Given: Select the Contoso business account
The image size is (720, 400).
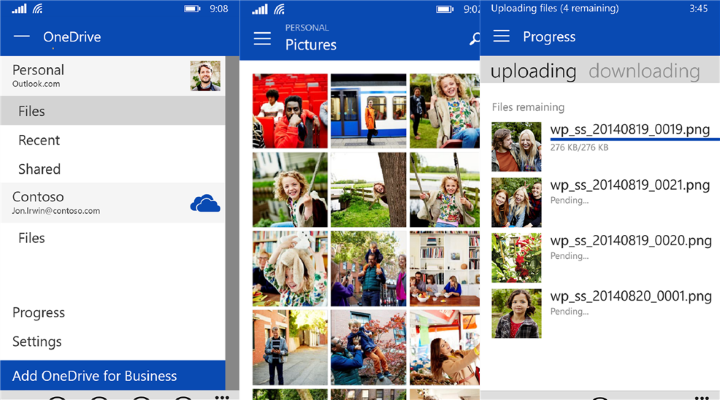Looking at the screenshot, I should (112, 203).
